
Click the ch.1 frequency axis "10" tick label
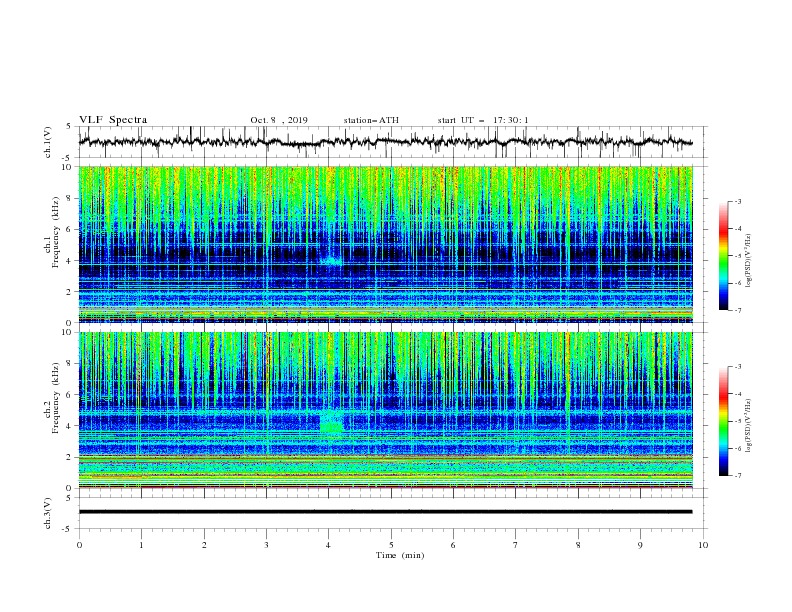[68, 167]
